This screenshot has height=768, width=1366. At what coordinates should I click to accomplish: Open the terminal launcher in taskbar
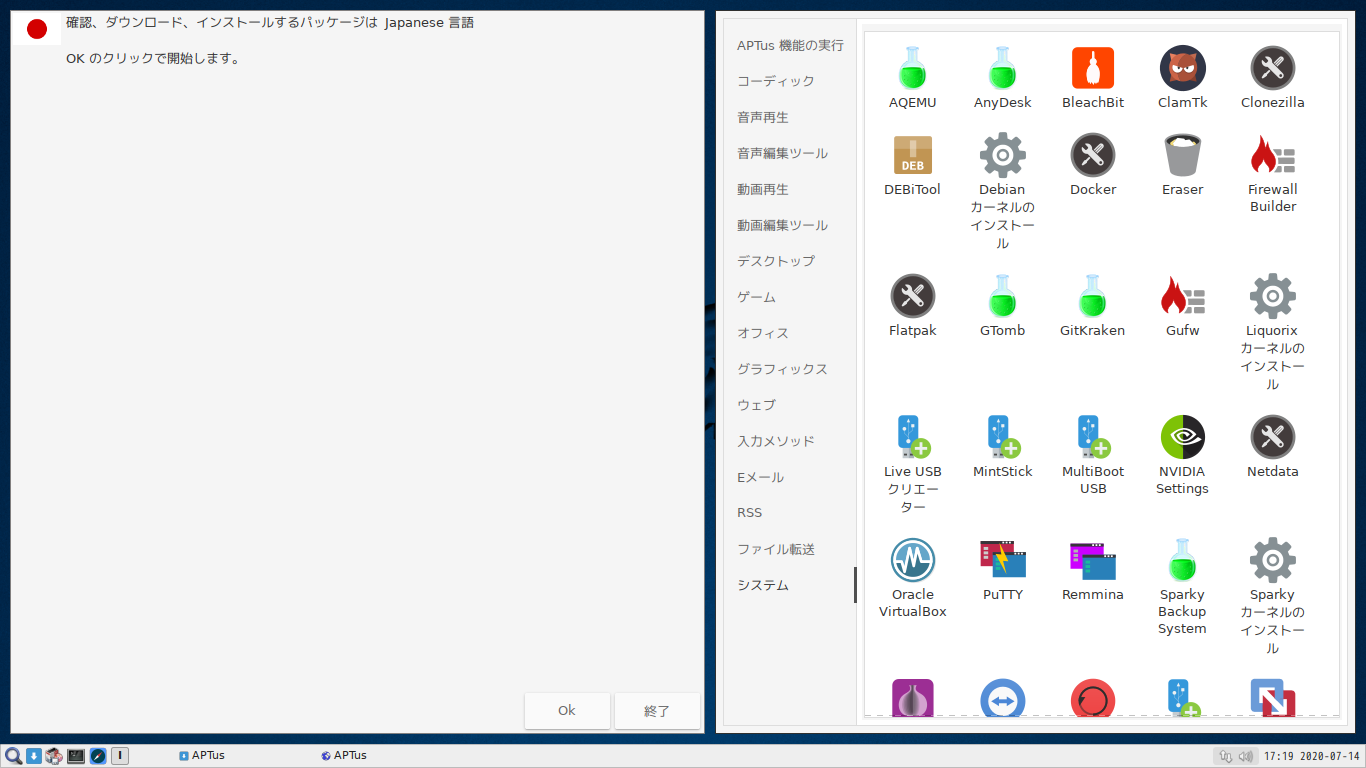(76, 756)
